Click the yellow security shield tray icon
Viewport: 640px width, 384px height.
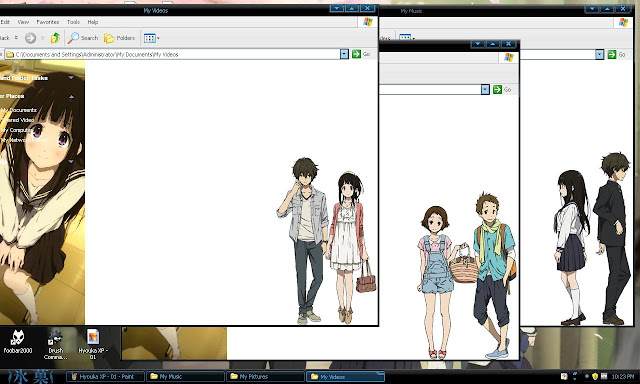(x=595, y=376)
